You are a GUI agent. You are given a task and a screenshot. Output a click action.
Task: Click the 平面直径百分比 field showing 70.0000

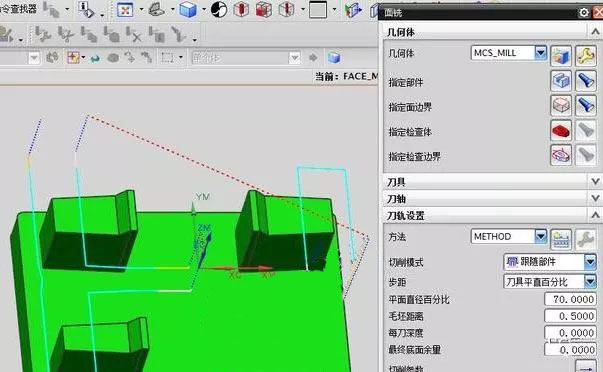click(x=570, y=299)
